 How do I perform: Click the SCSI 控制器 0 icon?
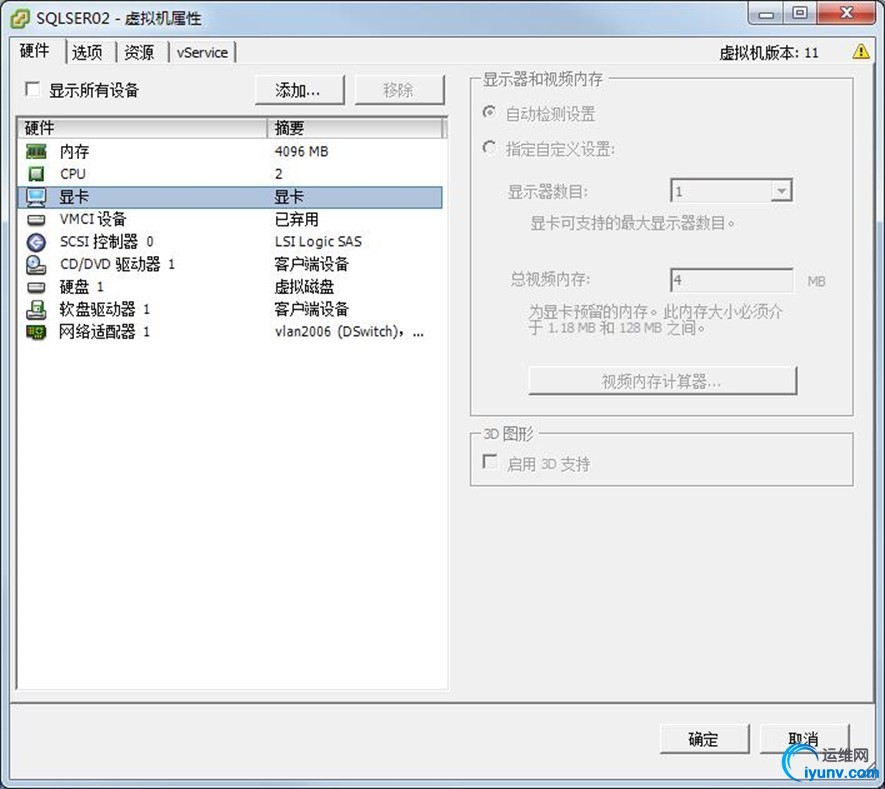tap(36, 242)
